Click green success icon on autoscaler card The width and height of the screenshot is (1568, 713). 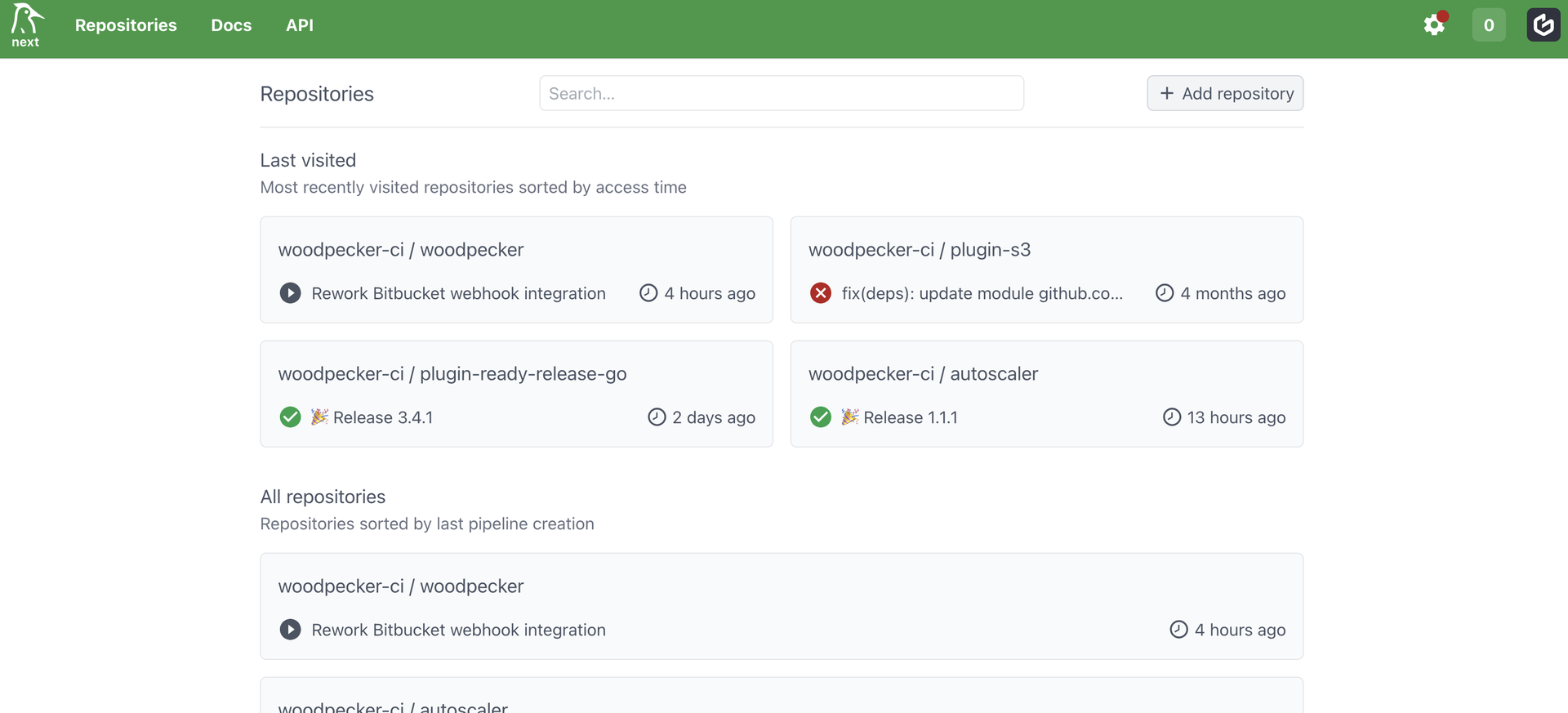(x=821, y=417)
